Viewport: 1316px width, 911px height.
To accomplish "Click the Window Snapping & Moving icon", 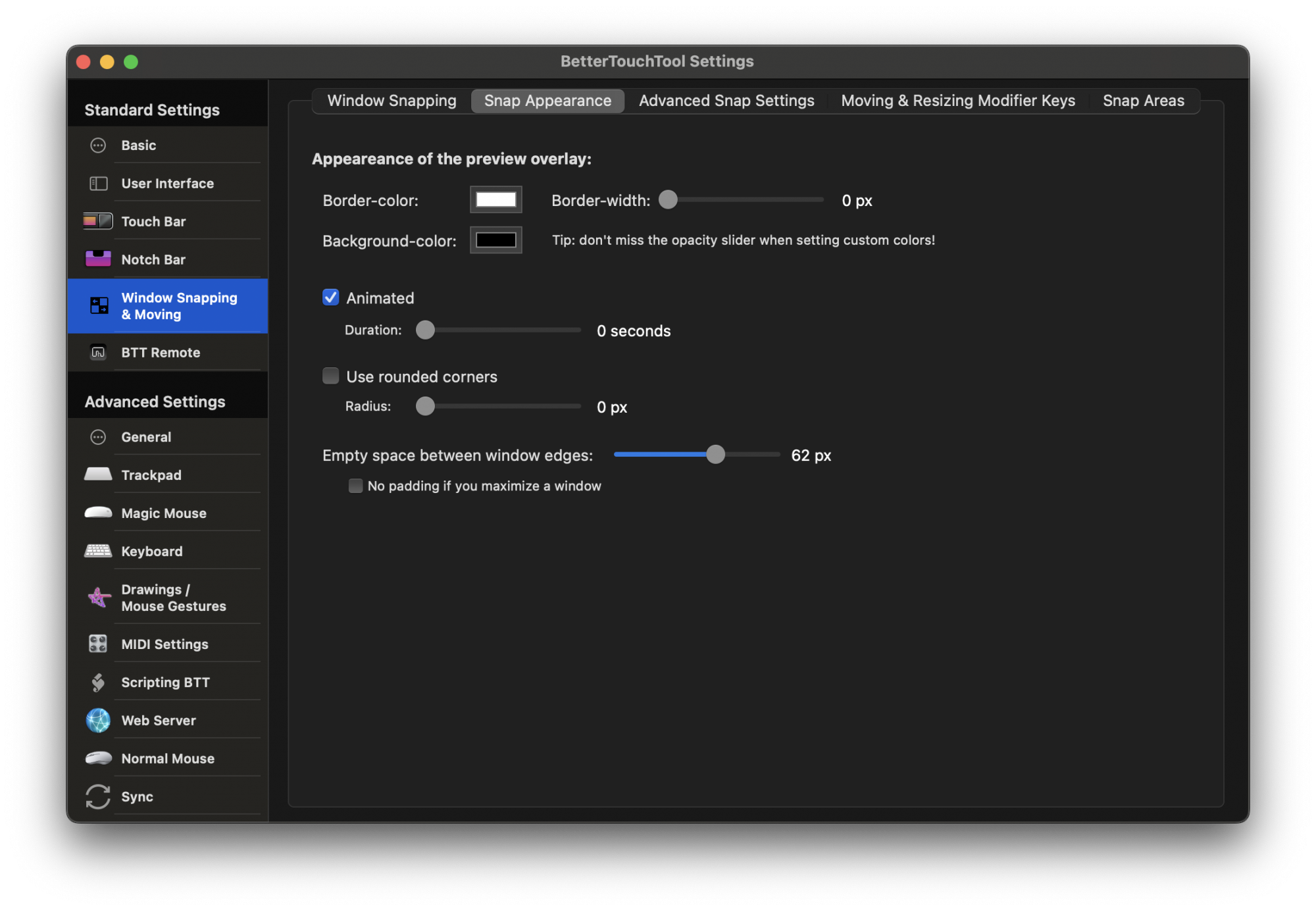I will click(99, 305).
